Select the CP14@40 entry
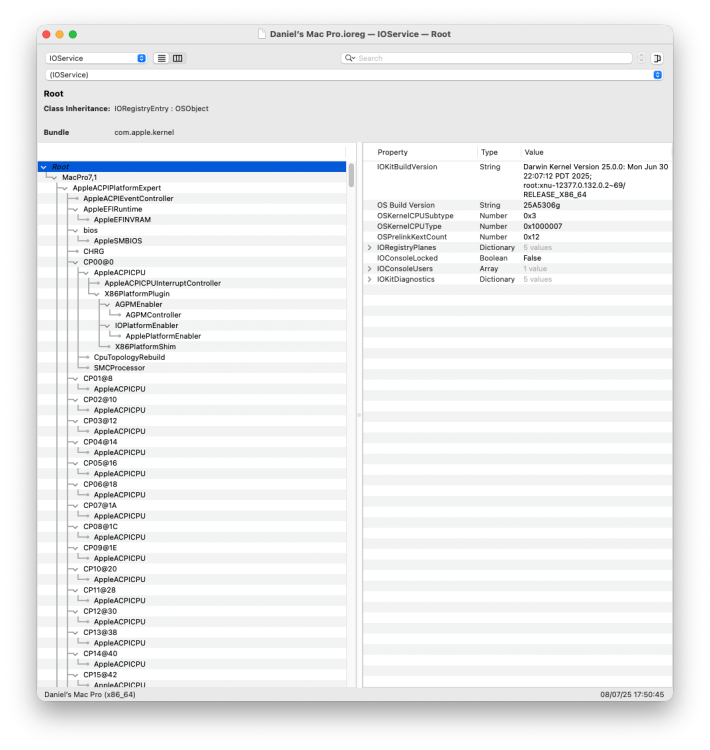The height and width of the screenshot is (750, 710). [100, 654]
